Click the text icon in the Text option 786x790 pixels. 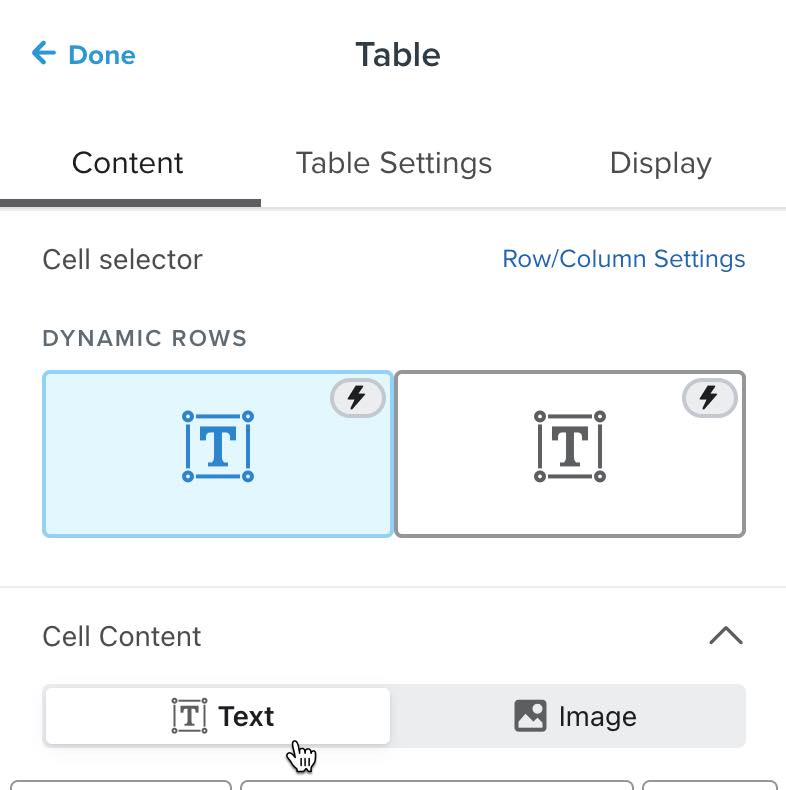(189, 716)
